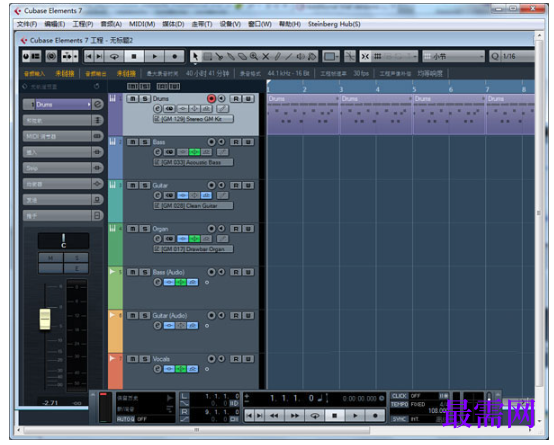Click Play in the bottom transport panel
The width and height of the screenshot is (554, 445).
[x=355, y=416]
